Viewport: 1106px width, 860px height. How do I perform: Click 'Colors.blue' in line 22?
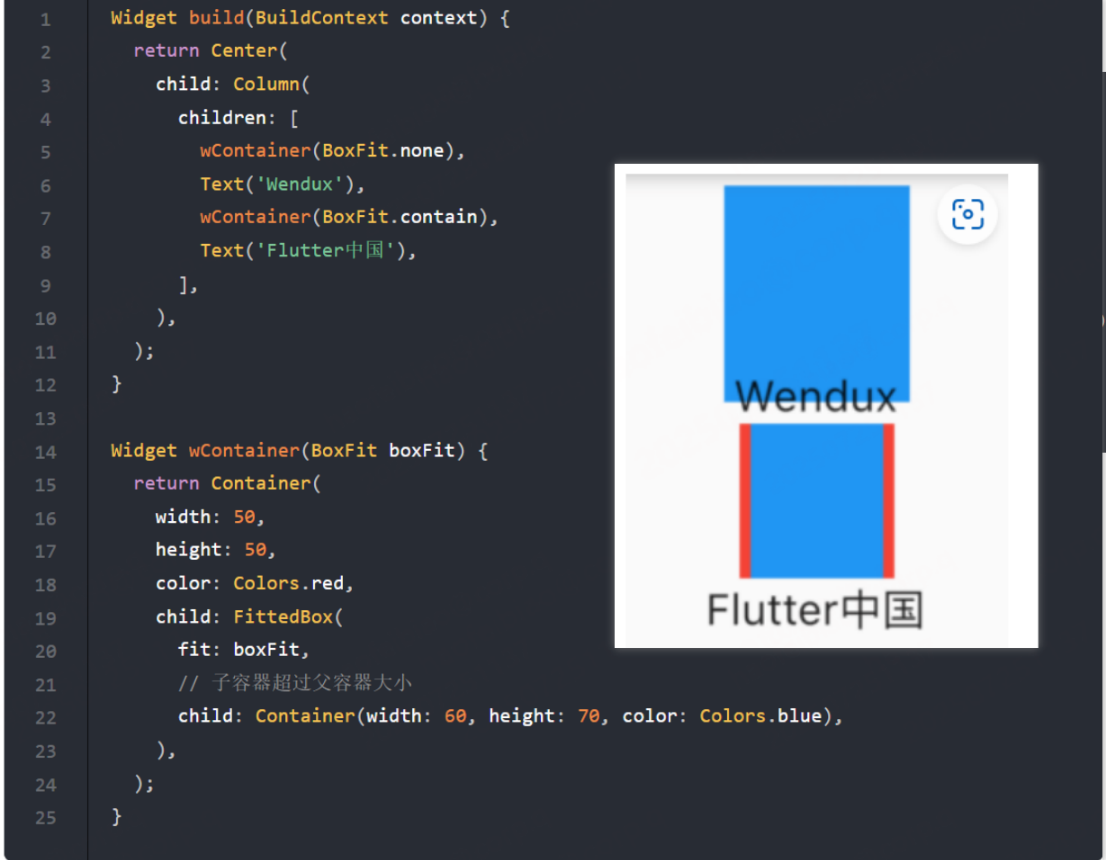(761, 716)
